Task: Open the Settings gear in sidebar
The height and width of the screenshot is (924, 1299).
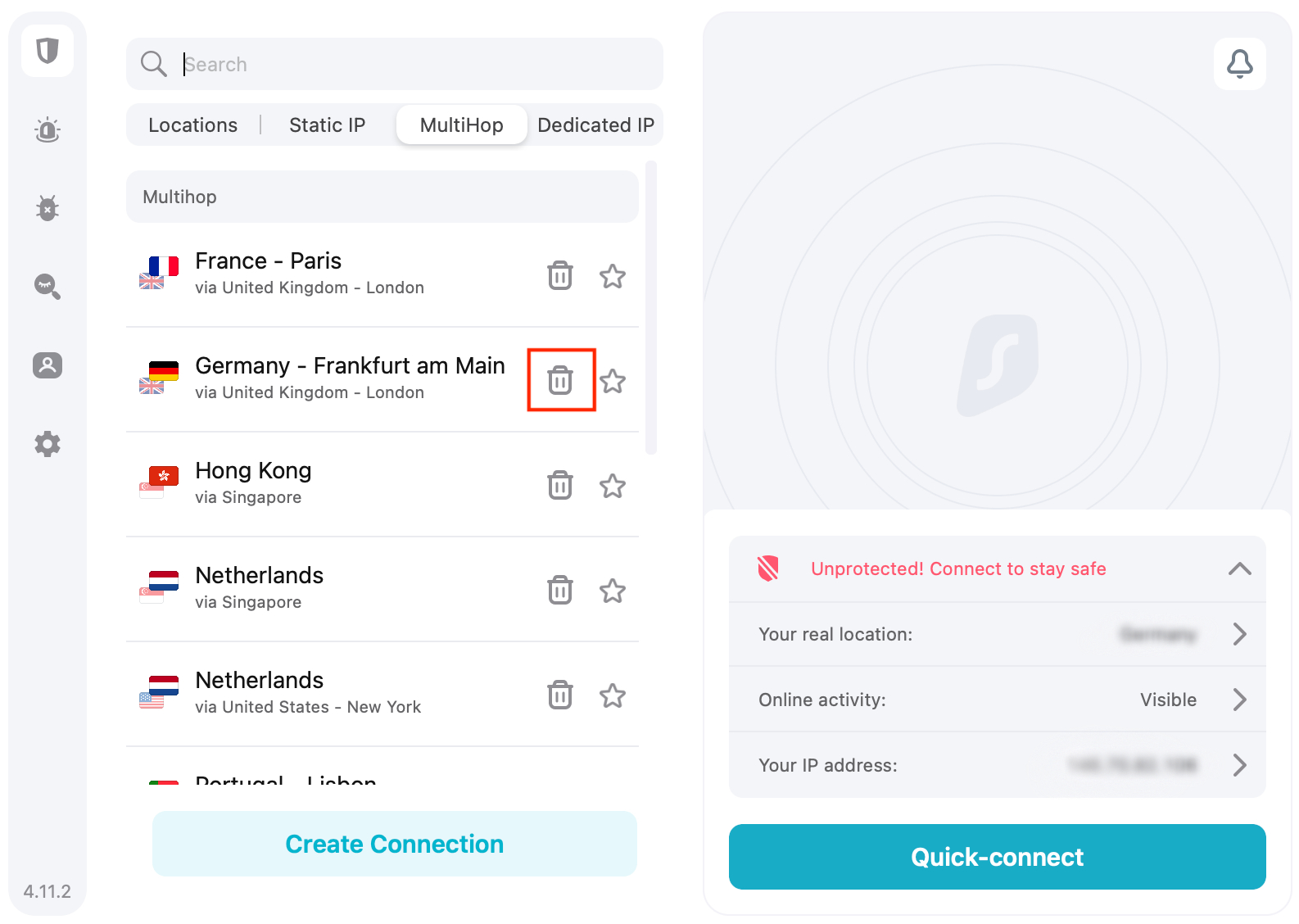Action: coord(48,444)
